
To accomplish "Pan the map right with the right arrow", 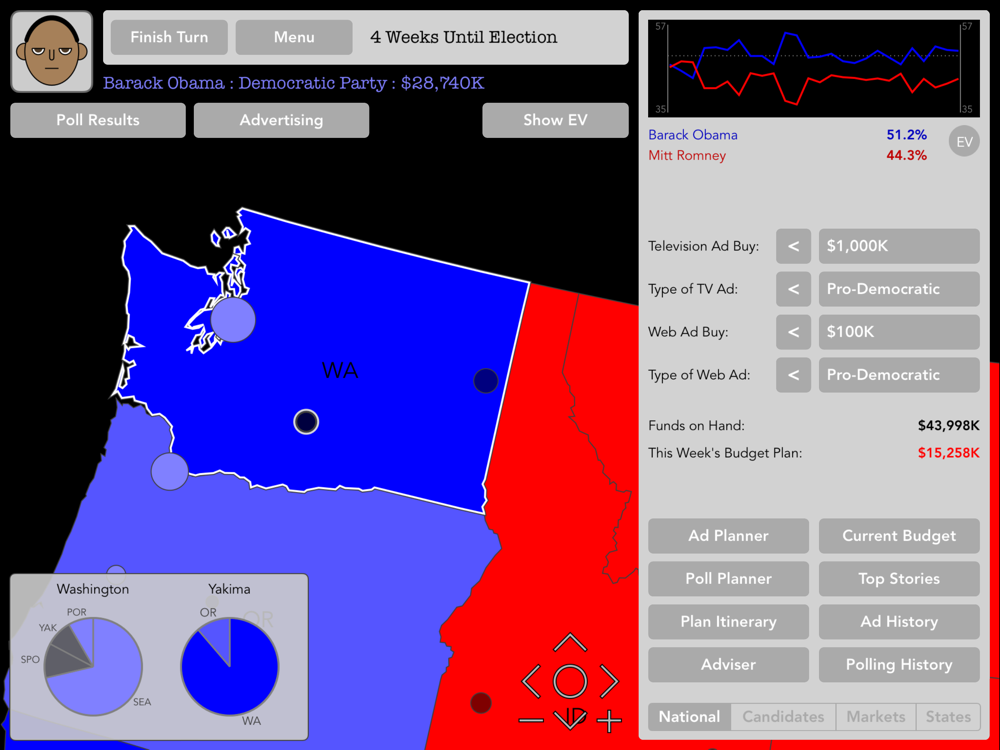I will click(608, 681).
